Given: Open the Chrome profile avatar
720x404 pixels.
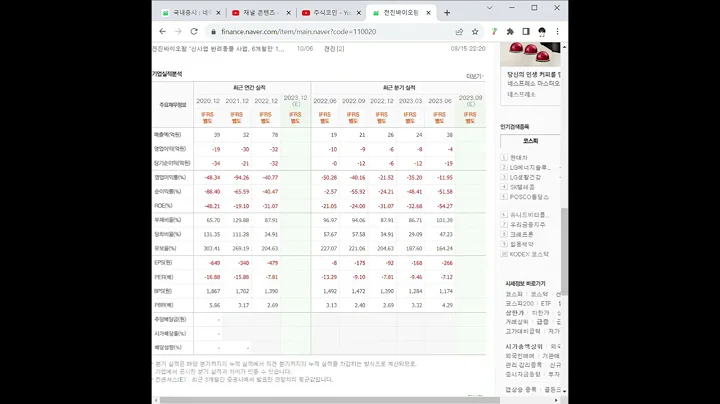Looking at the screenshot, I should point(542,32).
